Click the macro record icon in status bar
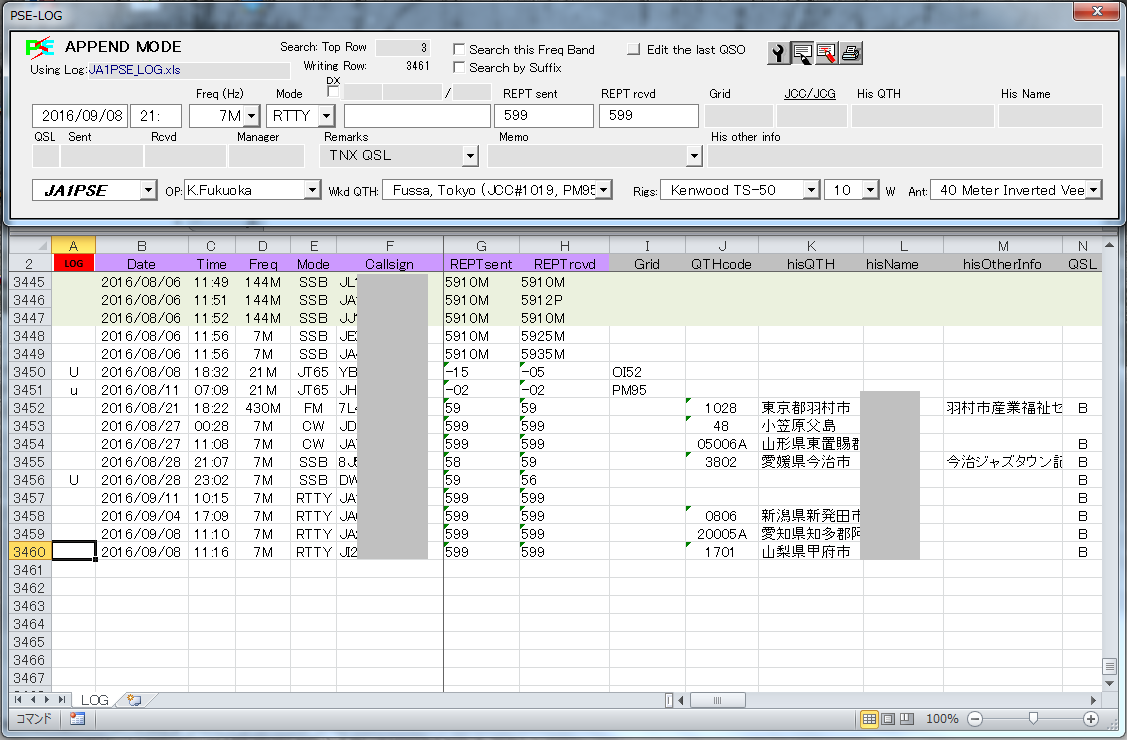Image resolution: width=1127 pixels, height=740 pixels. coord(77,719)
